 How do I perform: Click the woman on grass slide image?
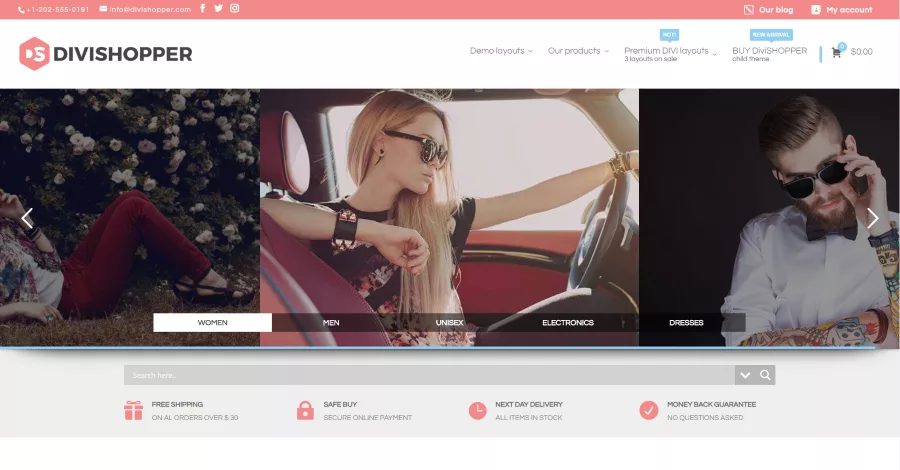pos(130,217)
